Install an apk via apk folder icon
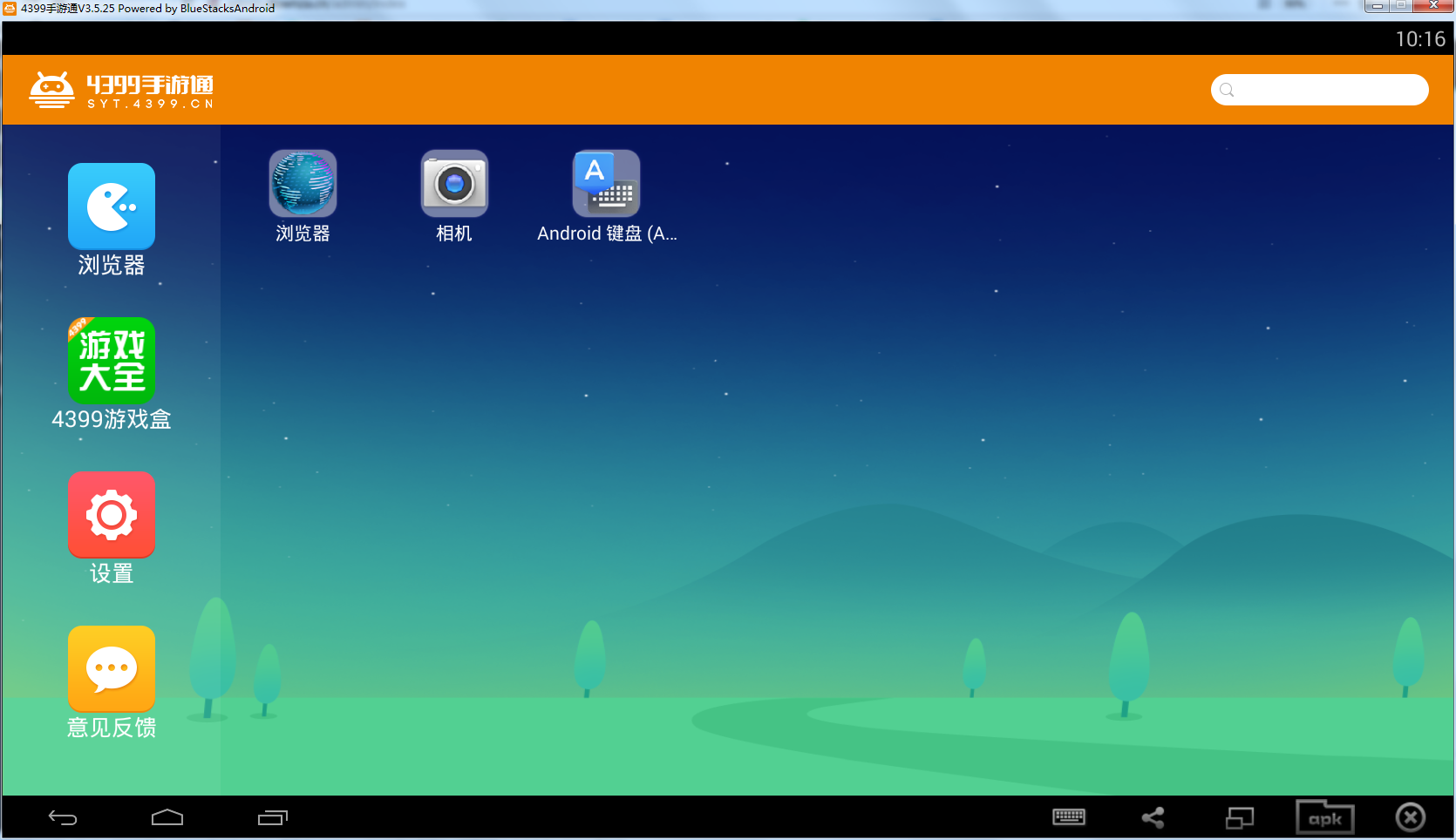 coord(1325,817)
